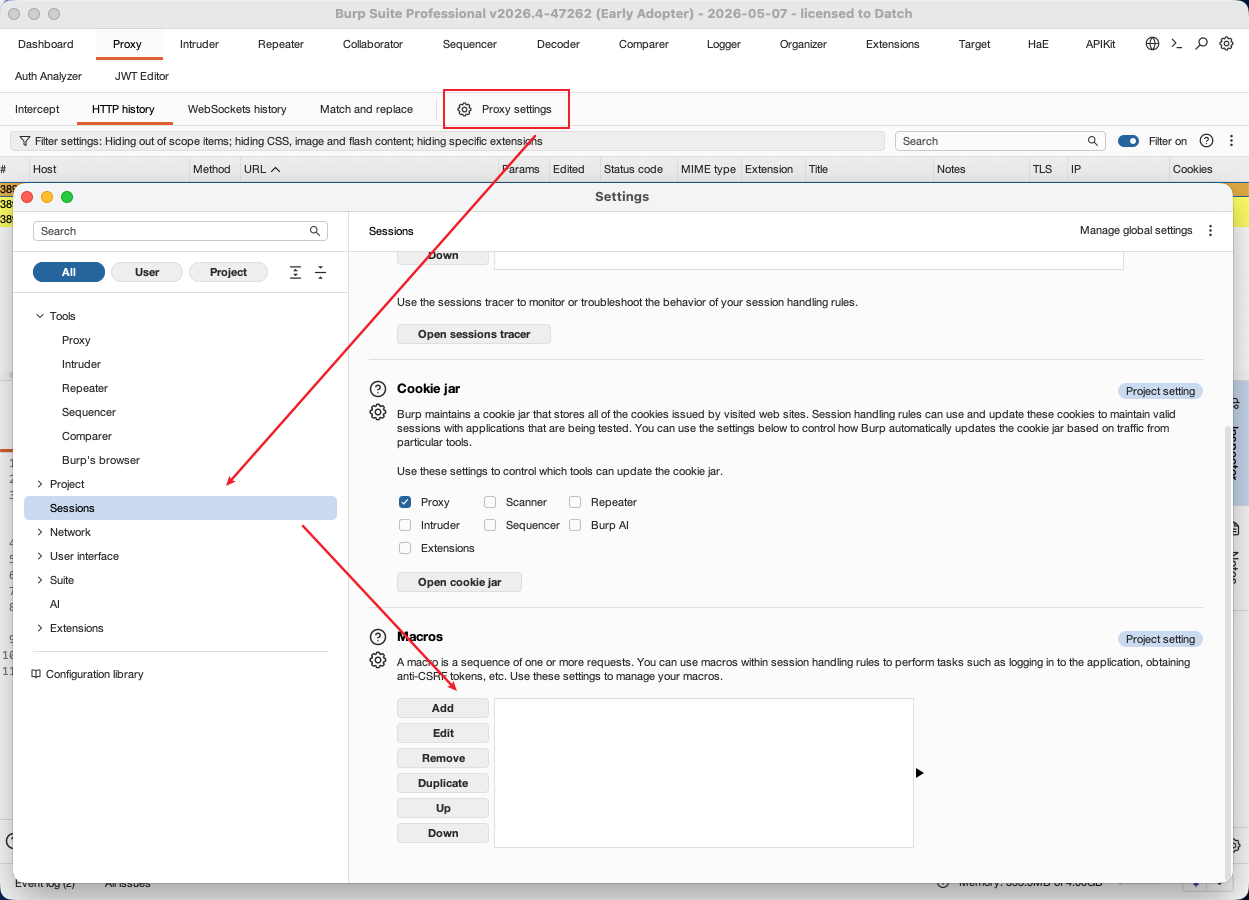Click the Cookie jar gear options icon

378,412
